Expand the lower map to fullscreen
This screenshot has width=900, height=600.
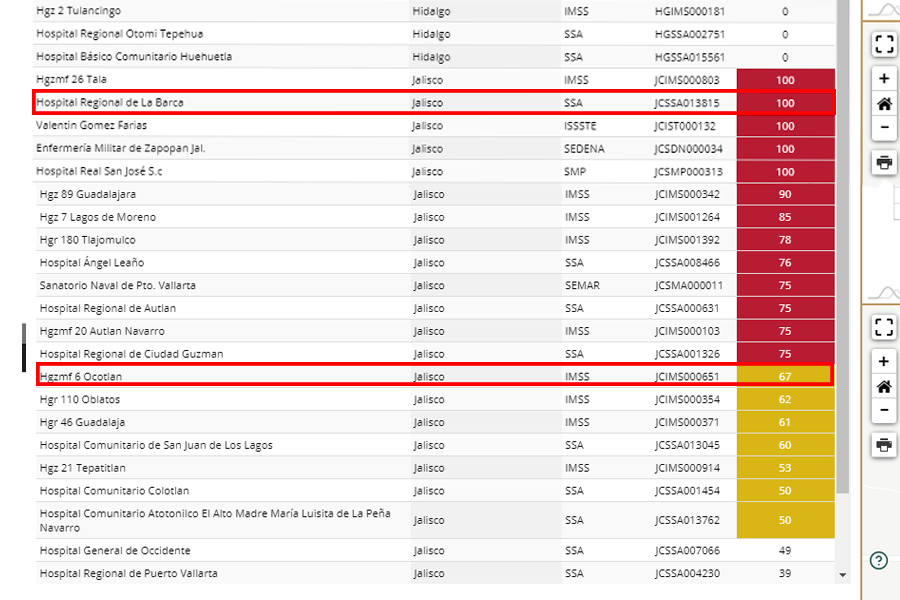884,327
